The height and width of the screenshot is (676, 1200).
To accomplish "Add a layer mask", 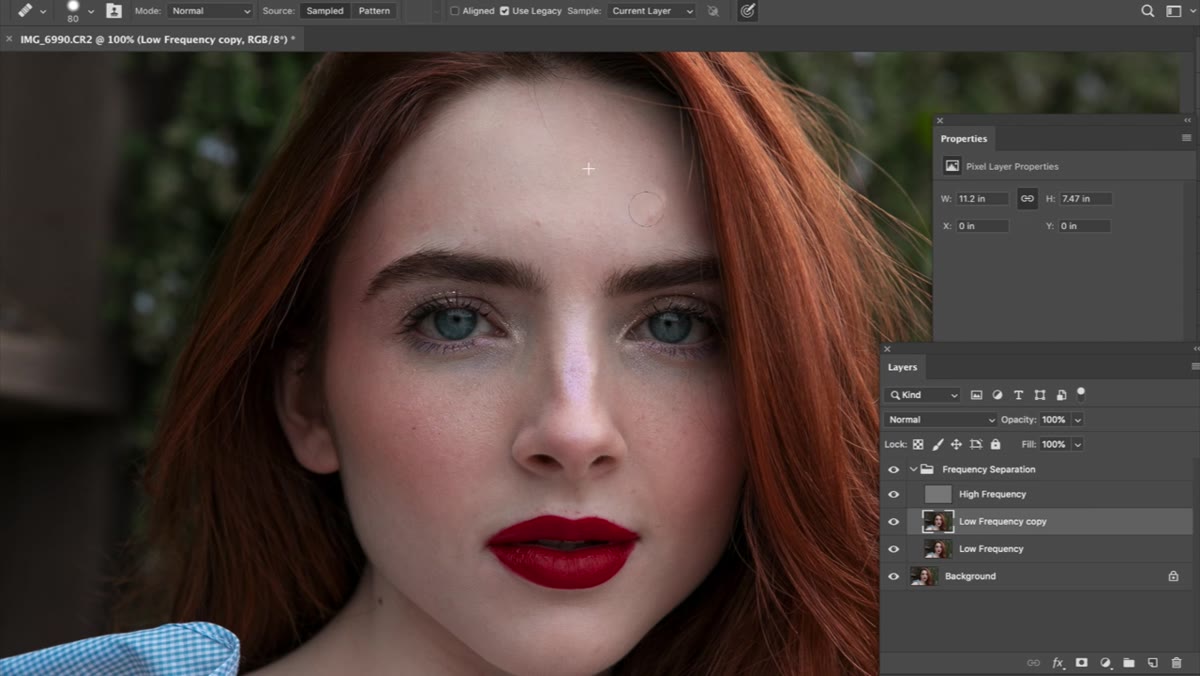I will [1081, 663].
